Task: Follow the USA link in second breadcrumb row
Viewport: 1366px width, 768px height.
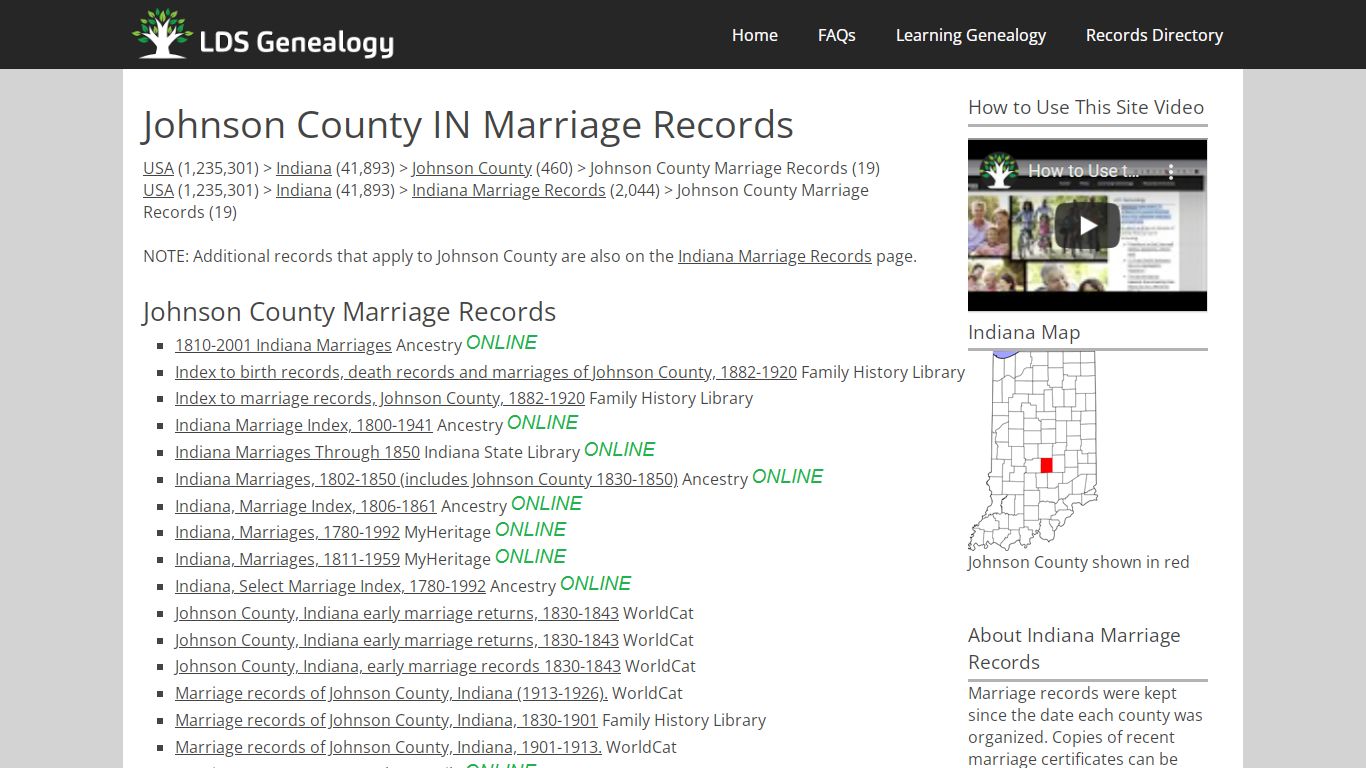Action: (158, 190)
